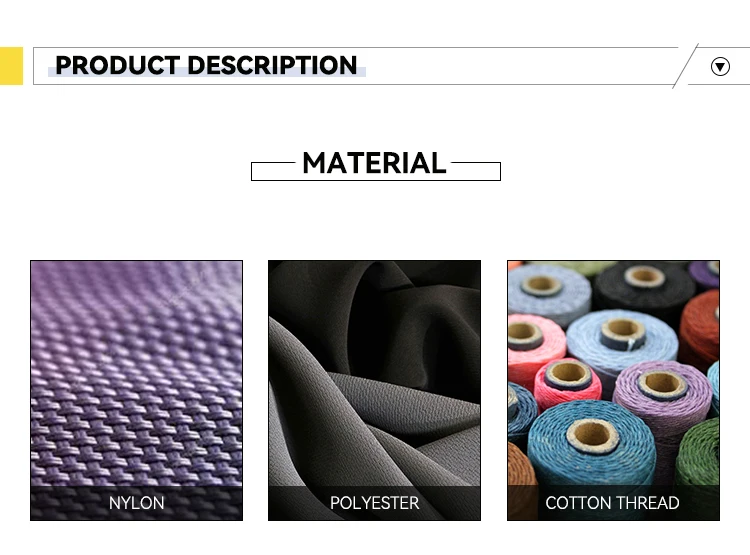The width and height of the screenshot is (750, 555).
Task: Click the circled down-arrow icon
Action: [720, 67]
